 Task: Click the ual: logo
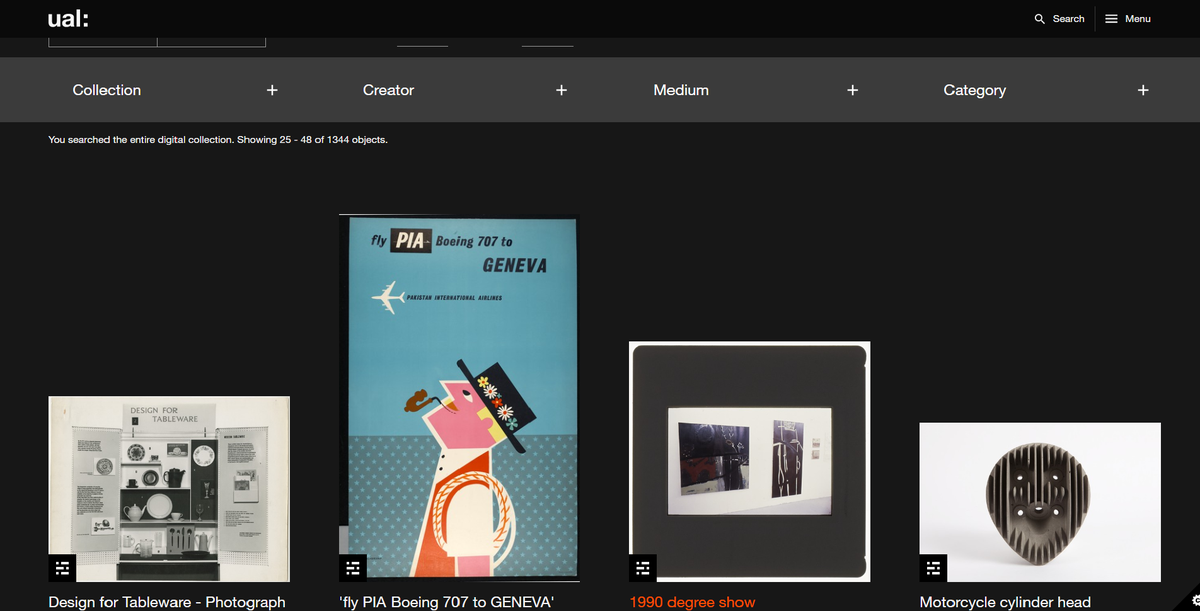67,19
